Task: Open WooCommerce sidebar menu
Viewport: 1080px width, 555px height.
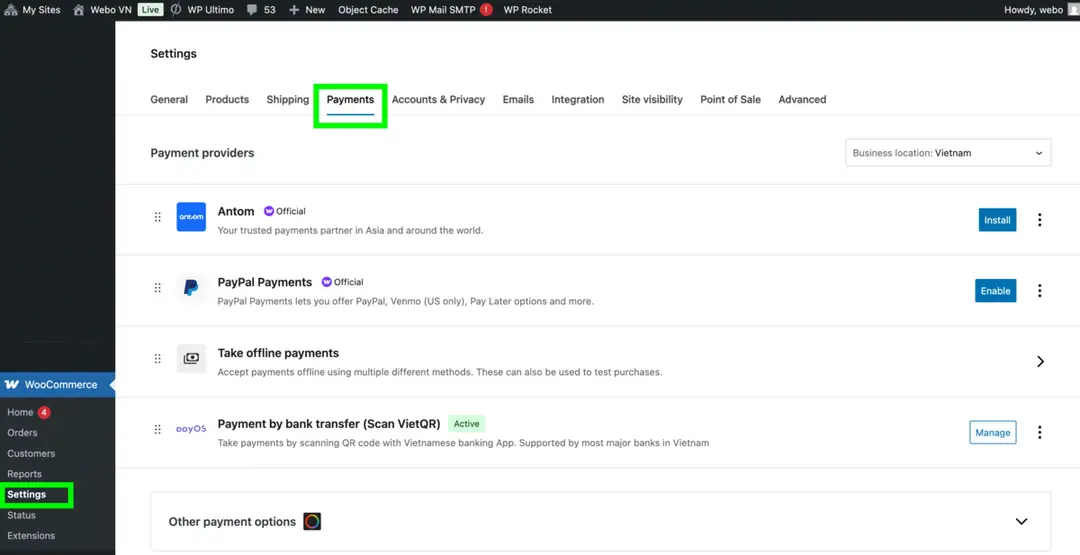Action: pos(57,384)
